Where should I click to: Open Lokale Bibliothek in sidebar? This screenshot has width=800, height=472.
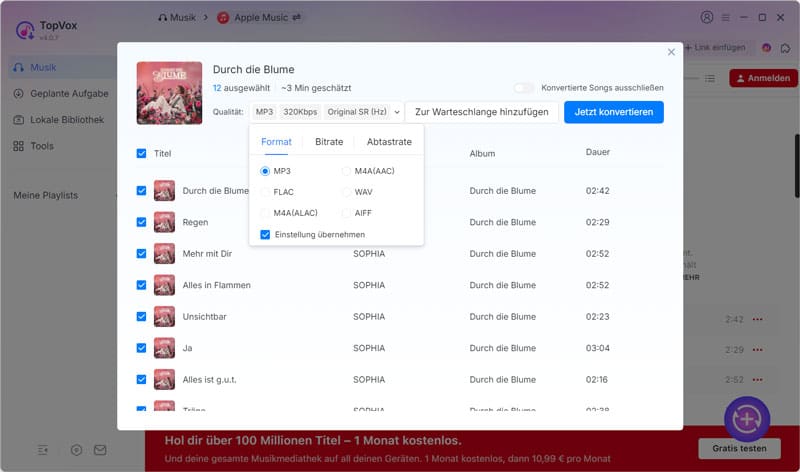(x=61, y=120)
